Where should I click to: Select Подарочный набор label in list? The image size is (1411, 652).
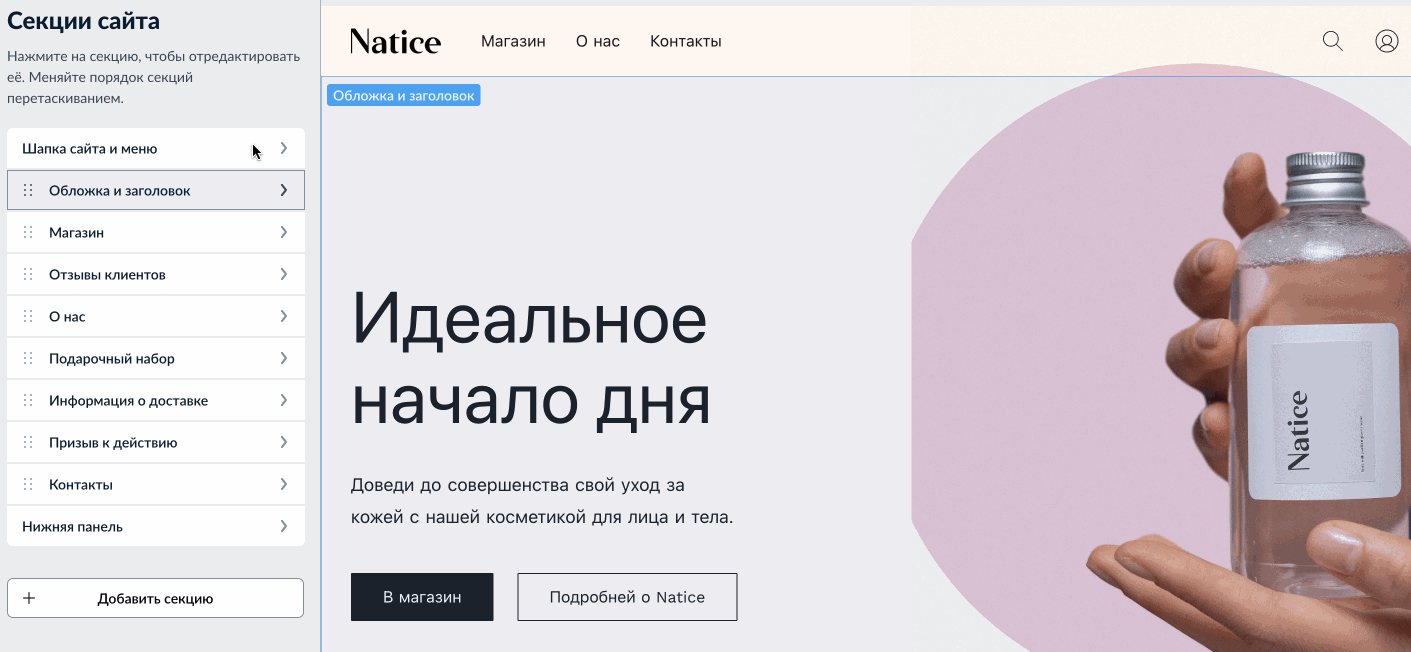(x=112, y=359)
